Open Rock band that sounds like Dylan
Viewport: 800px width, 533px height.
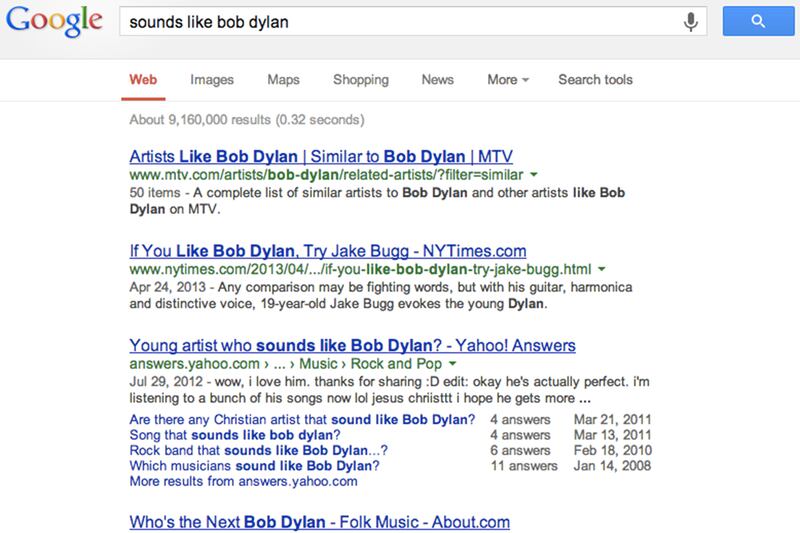pos(254,450)
